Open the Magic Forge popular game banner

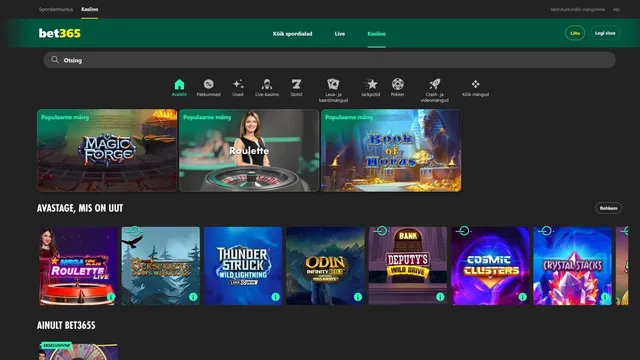click(107, 150)
